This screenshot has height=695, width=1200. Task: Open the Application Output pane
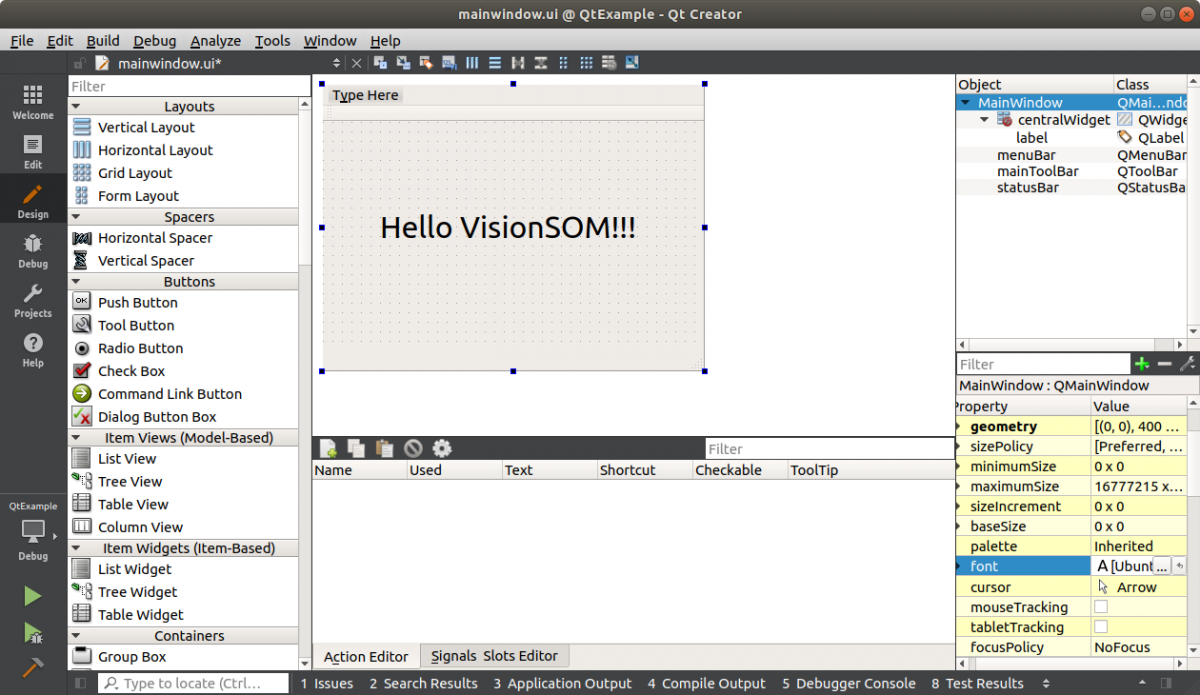[x=562, y=683]
